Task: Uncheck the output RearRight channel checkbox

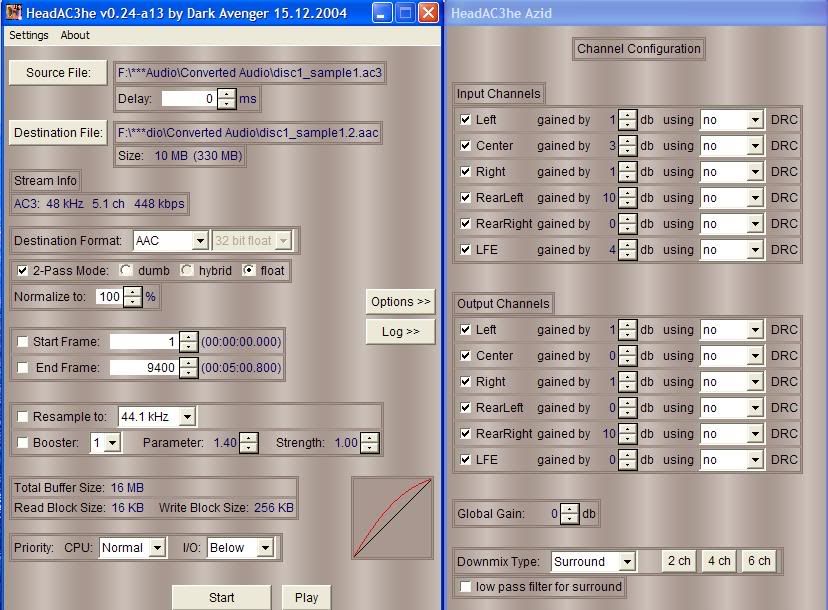Action: click(465, 434)
